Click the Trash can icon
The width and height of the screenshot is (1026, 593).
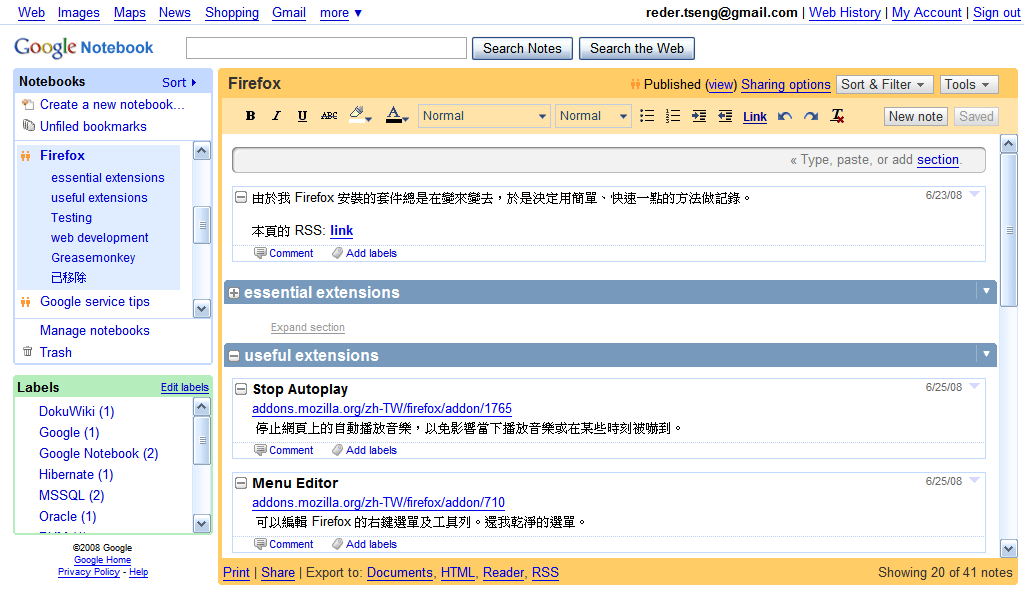coord(27,351)
